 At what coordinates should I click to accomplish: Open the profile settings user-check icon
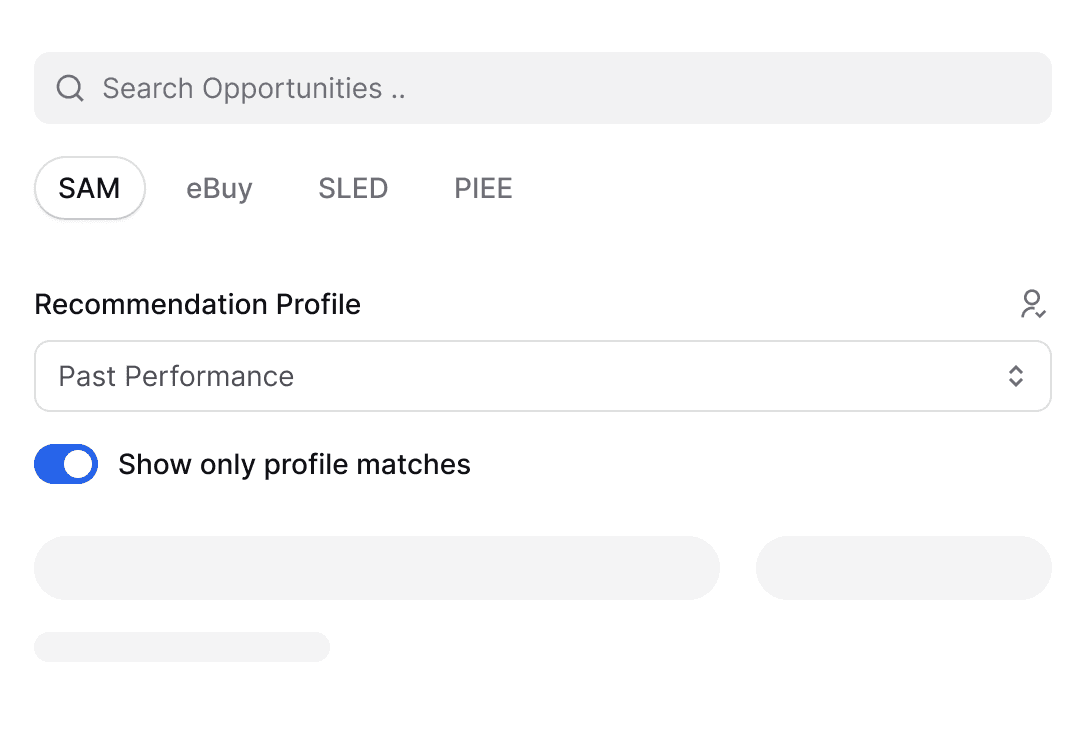pos(1032,304)
